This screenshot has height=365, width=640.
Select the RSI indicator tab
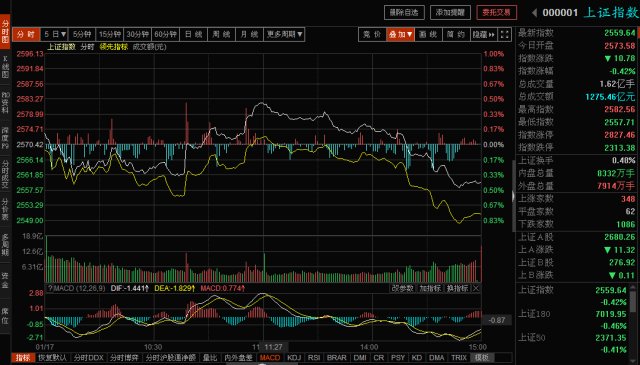click(x=314, y=358)
